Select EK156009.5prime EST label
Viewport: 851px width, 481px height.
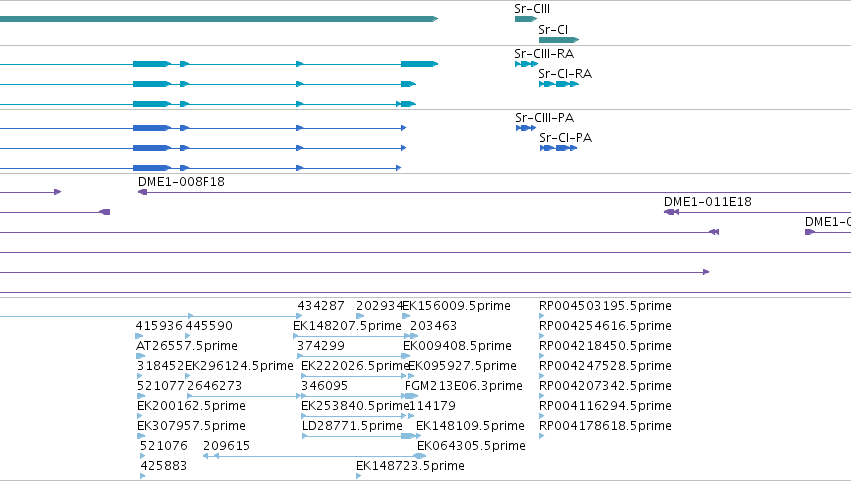tap(456, 306)
